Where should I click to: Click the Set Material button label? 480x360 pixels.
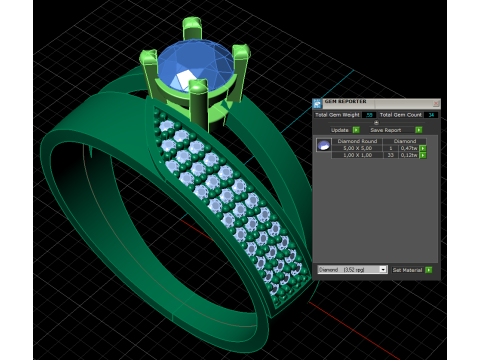click(x=407, y=270)
